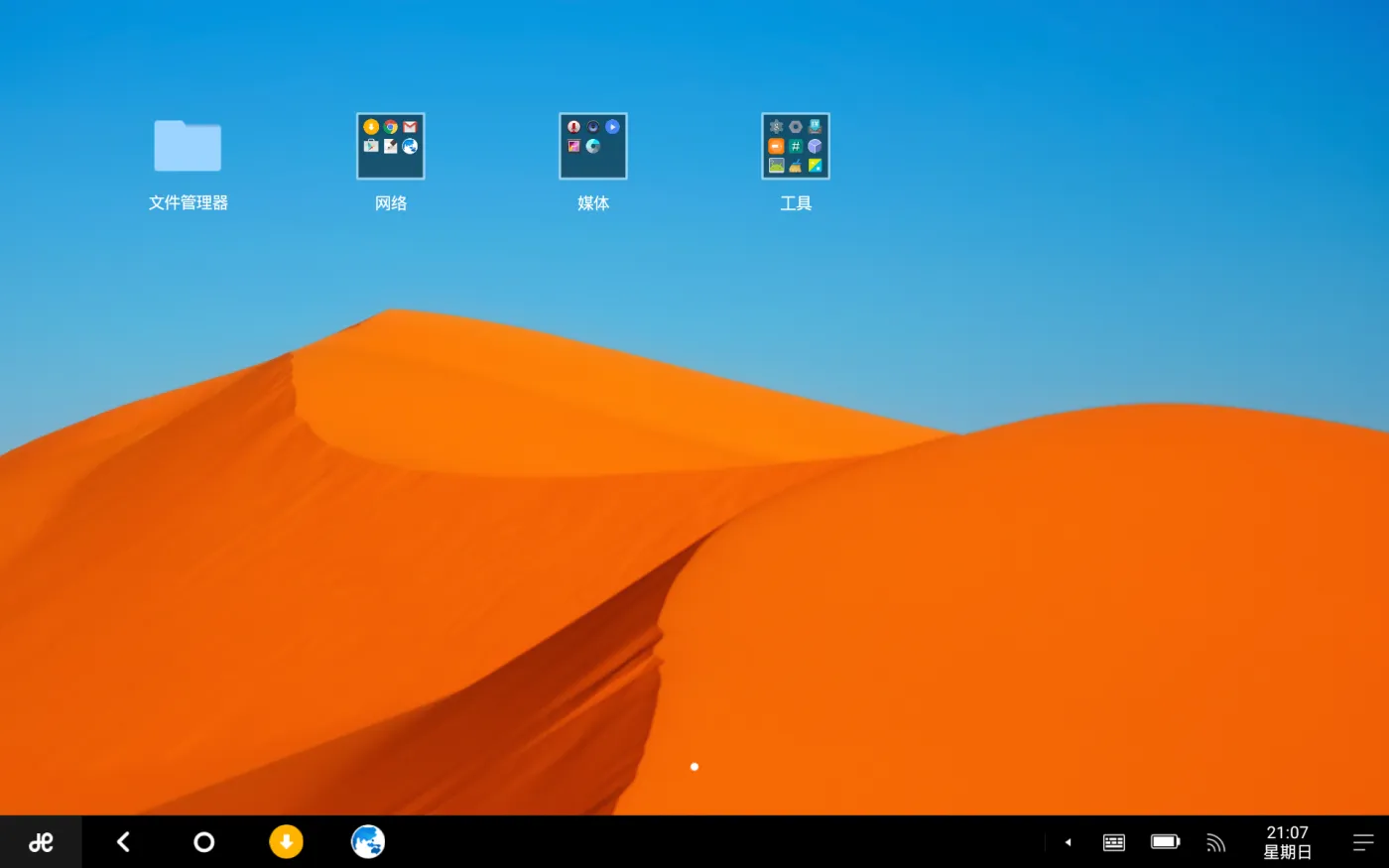
Task: Click the 文件管理器 label text
Action: point(188,202)
